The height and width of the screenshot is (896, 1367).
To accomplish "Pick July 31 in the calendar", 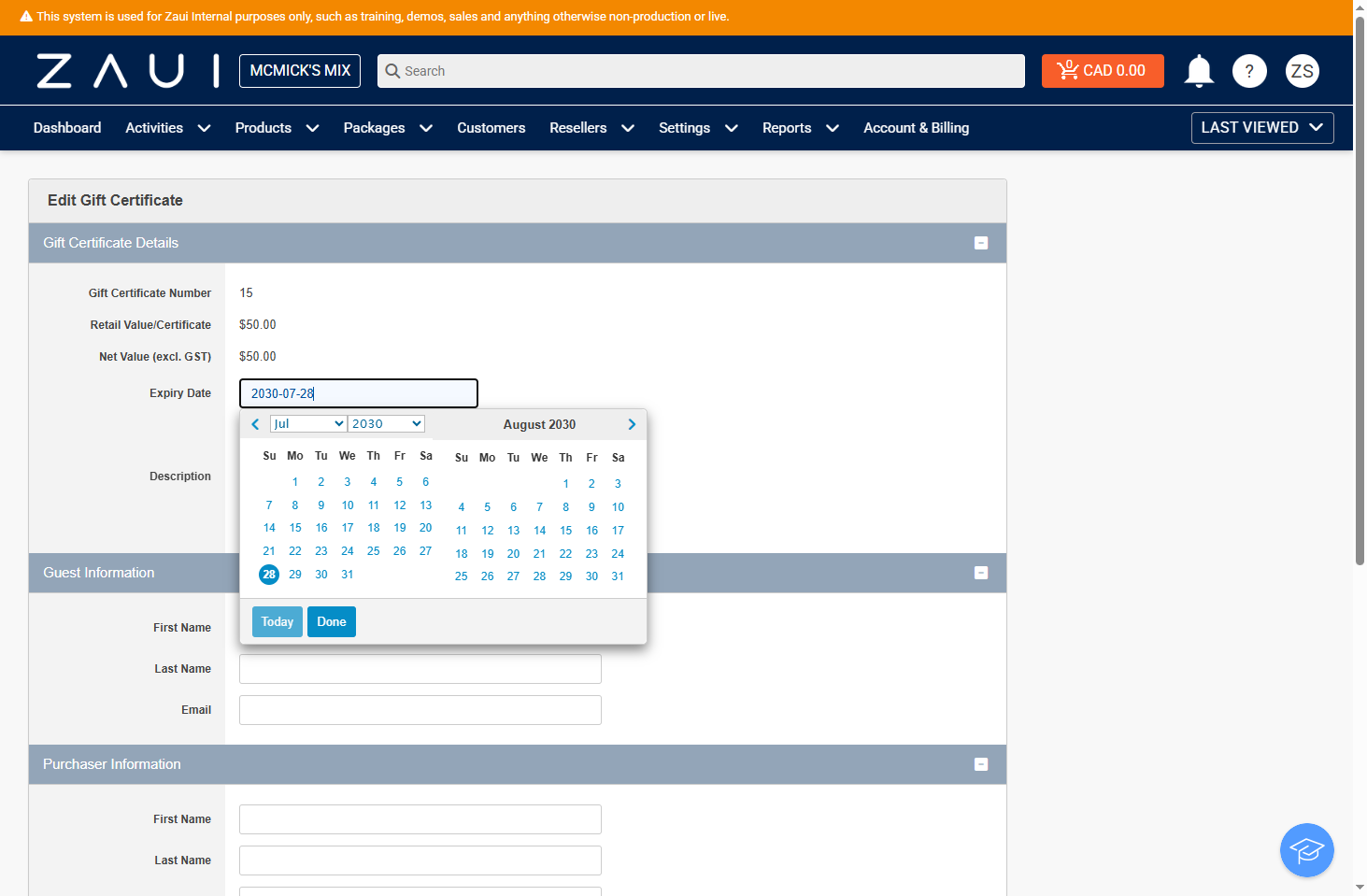I will tap(348, 575).
